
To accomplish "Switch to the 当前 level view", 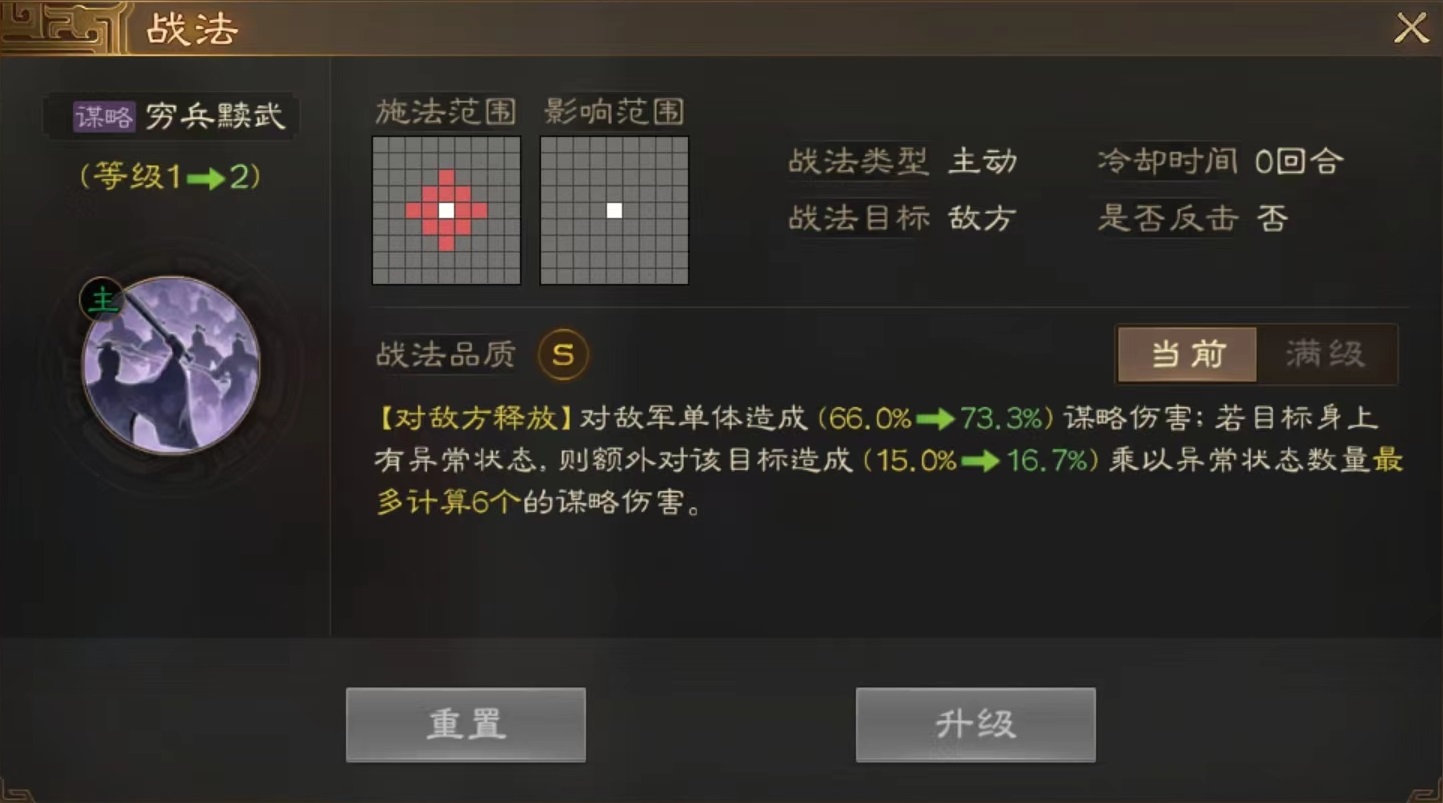I will (1187, 354).
